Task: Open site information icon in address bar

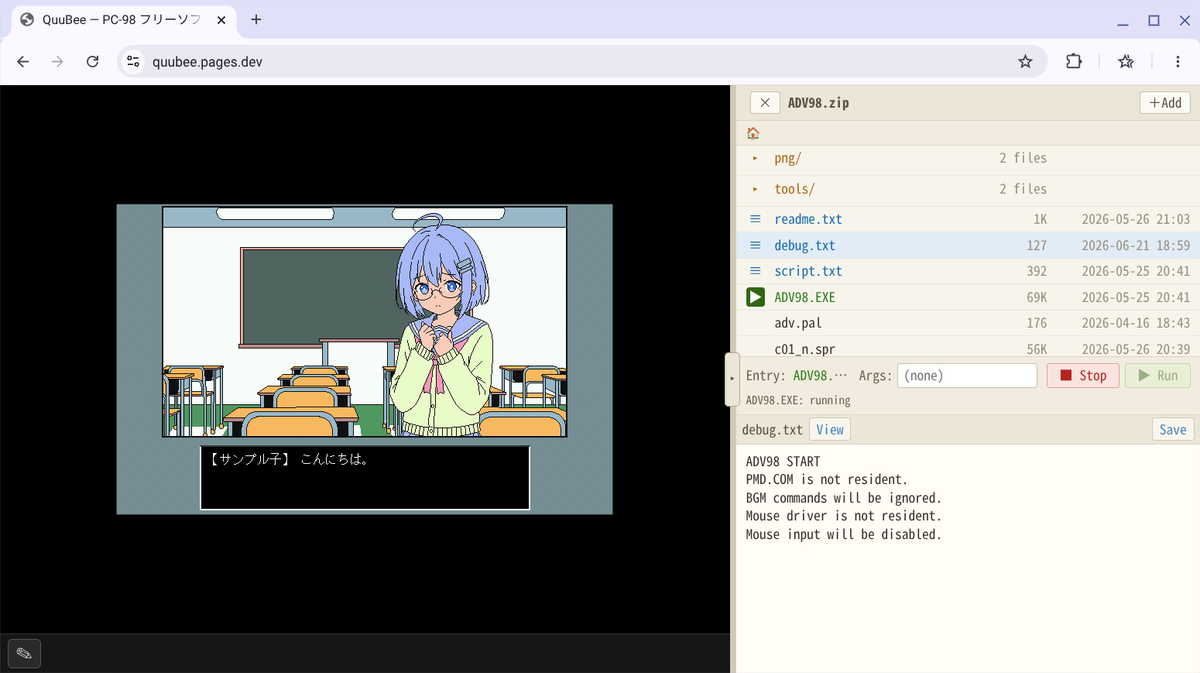Action: 133,62
